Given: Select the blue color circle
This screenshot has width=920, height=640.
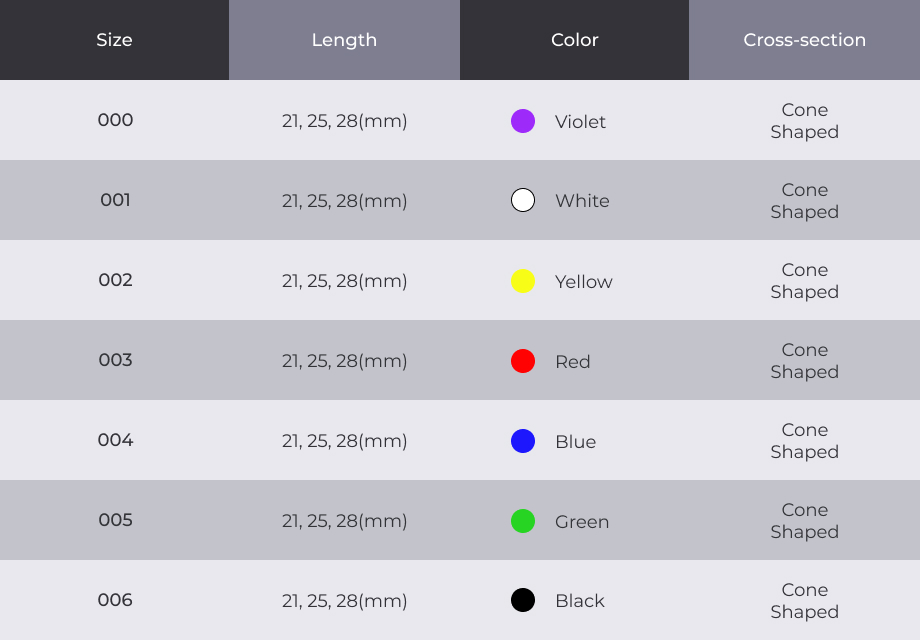Looking at the screenshot, I should [x=523, y=441].
